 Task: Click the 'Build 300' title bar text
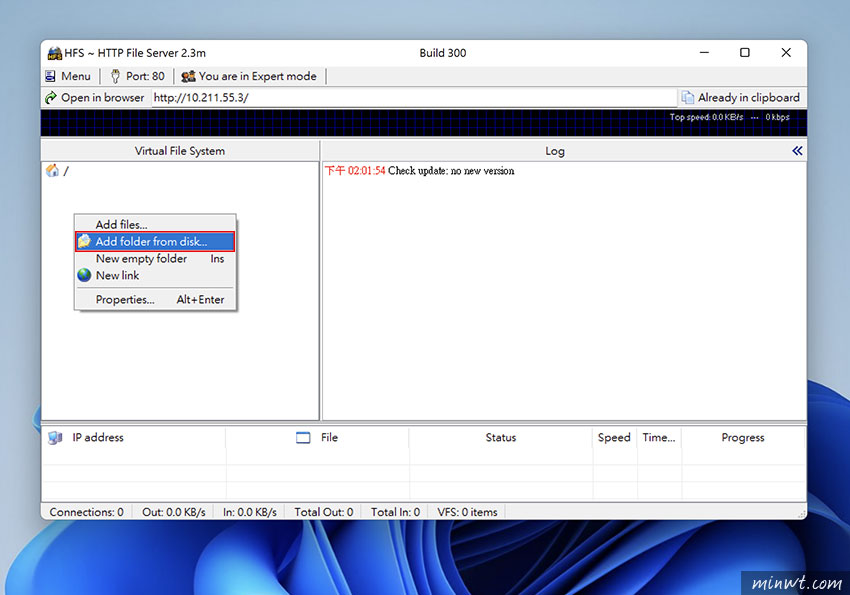pos(443,53)
